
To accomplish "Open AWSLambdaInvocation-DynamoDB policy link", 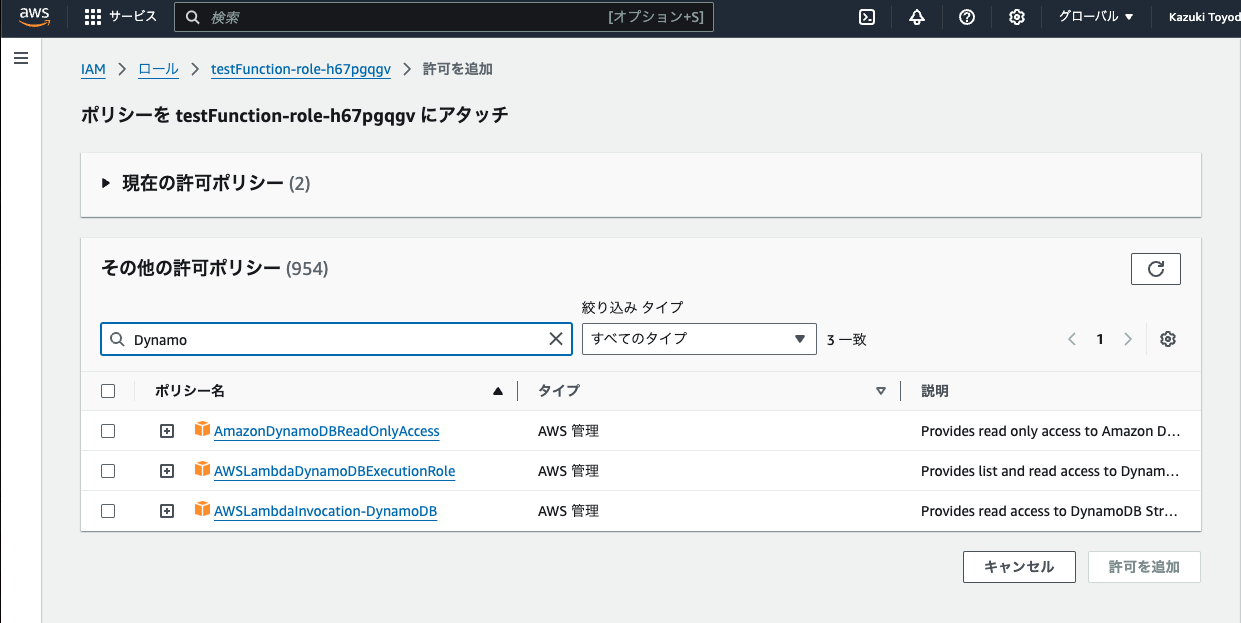I will [326, 511].
